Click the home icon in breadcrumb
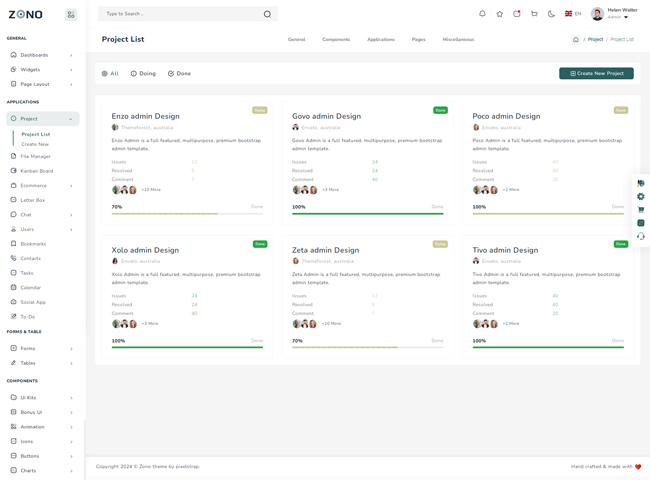The height and width of the screenshot is (480, 650). coord(576,40)
